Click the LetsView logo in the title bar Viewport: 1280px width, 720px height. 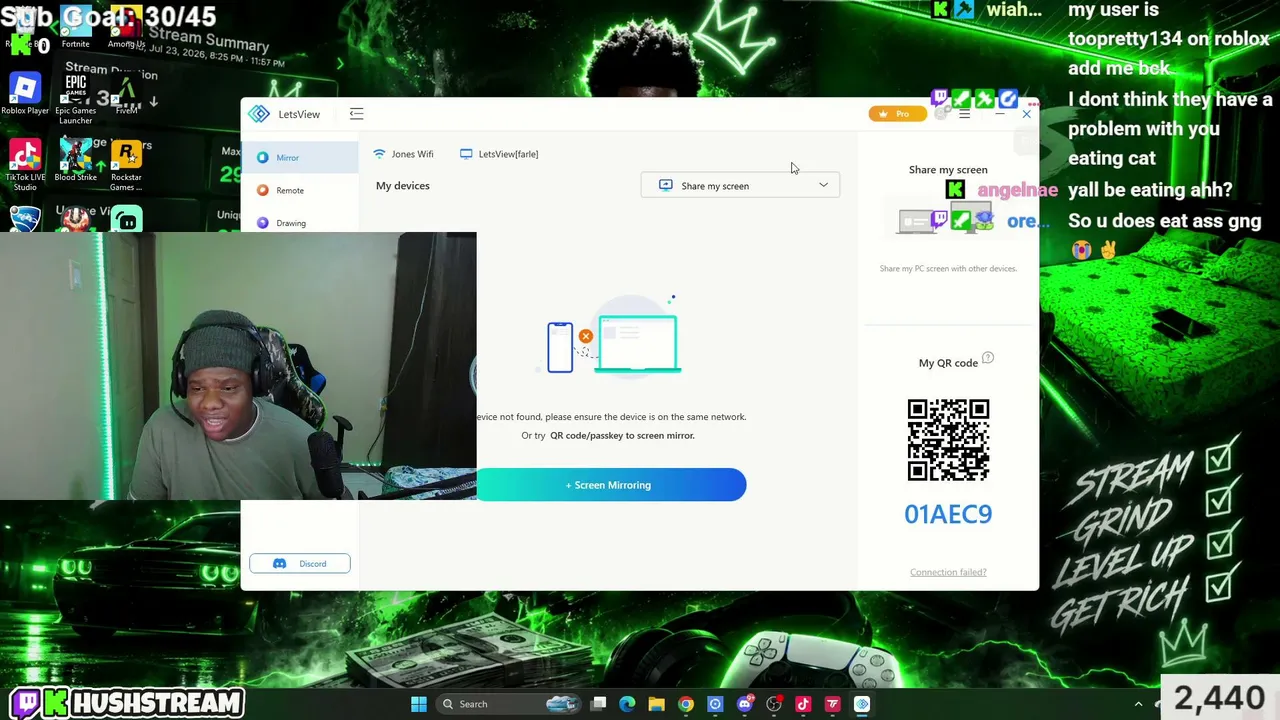point(259,114)
